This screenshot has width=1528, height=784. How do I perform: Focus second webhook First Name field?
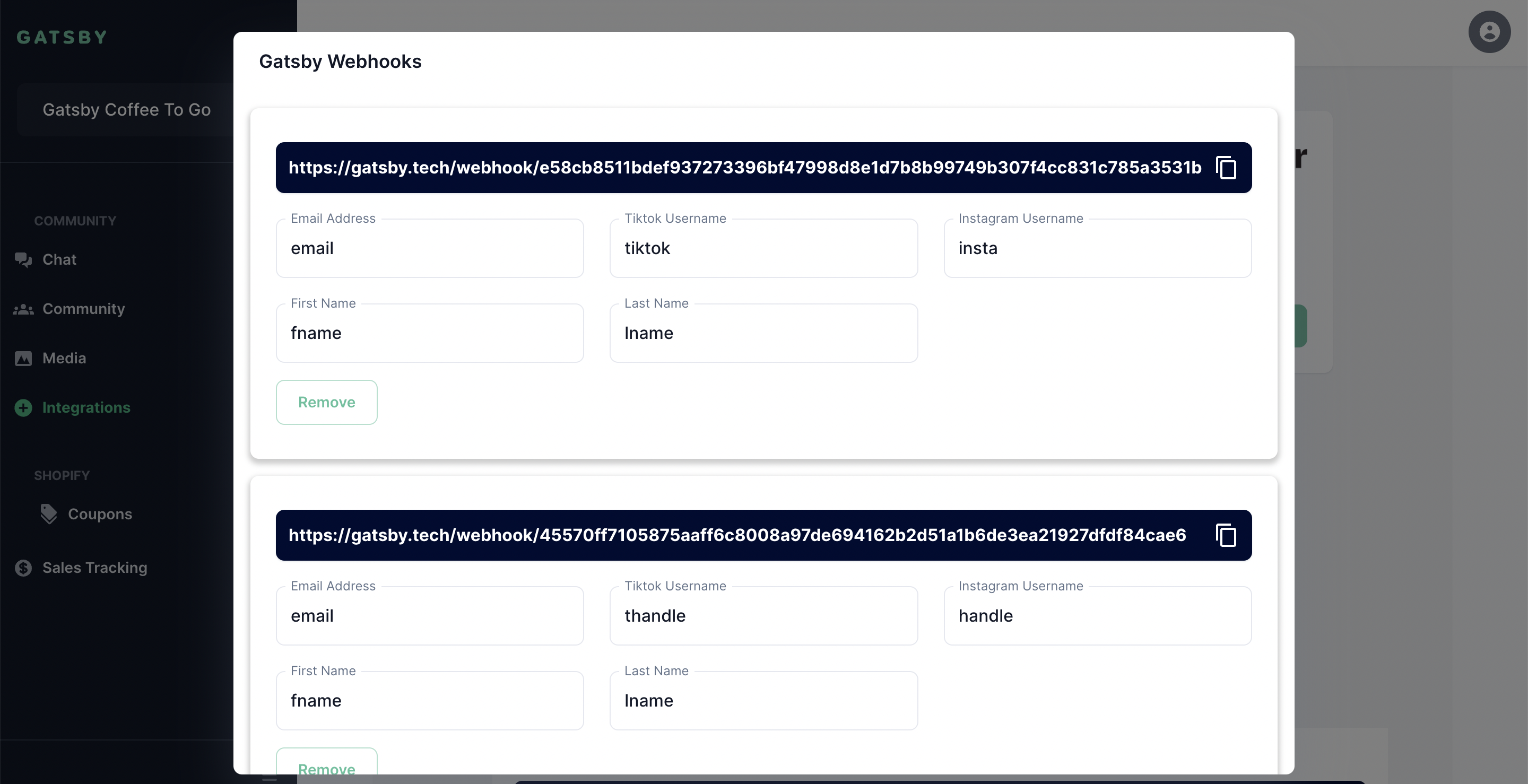tap(429, 700)
